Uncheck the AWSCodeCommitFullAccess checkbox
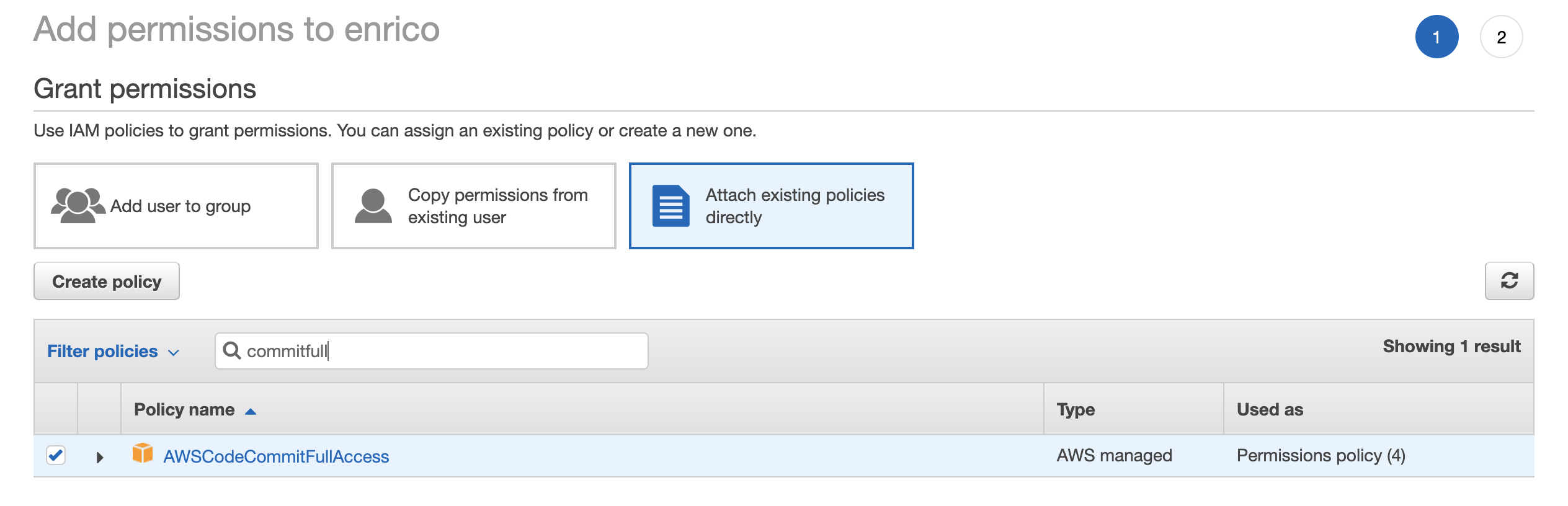 [x=56, y=455]
